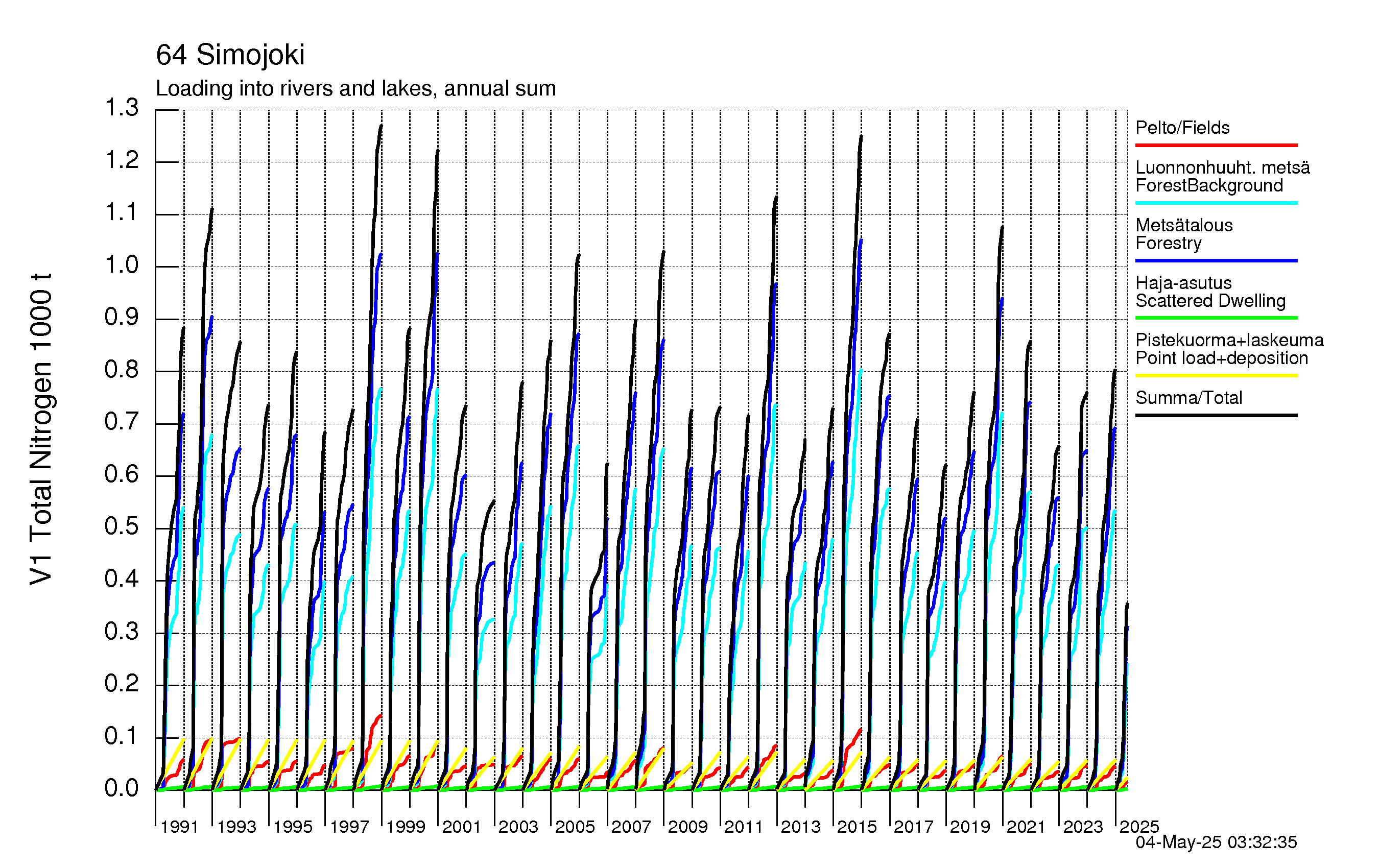Click the 'Pelto/Fields' legend label
Image resolution: width=1379 pixels, height=868 pixels.
click(1182, 128)
